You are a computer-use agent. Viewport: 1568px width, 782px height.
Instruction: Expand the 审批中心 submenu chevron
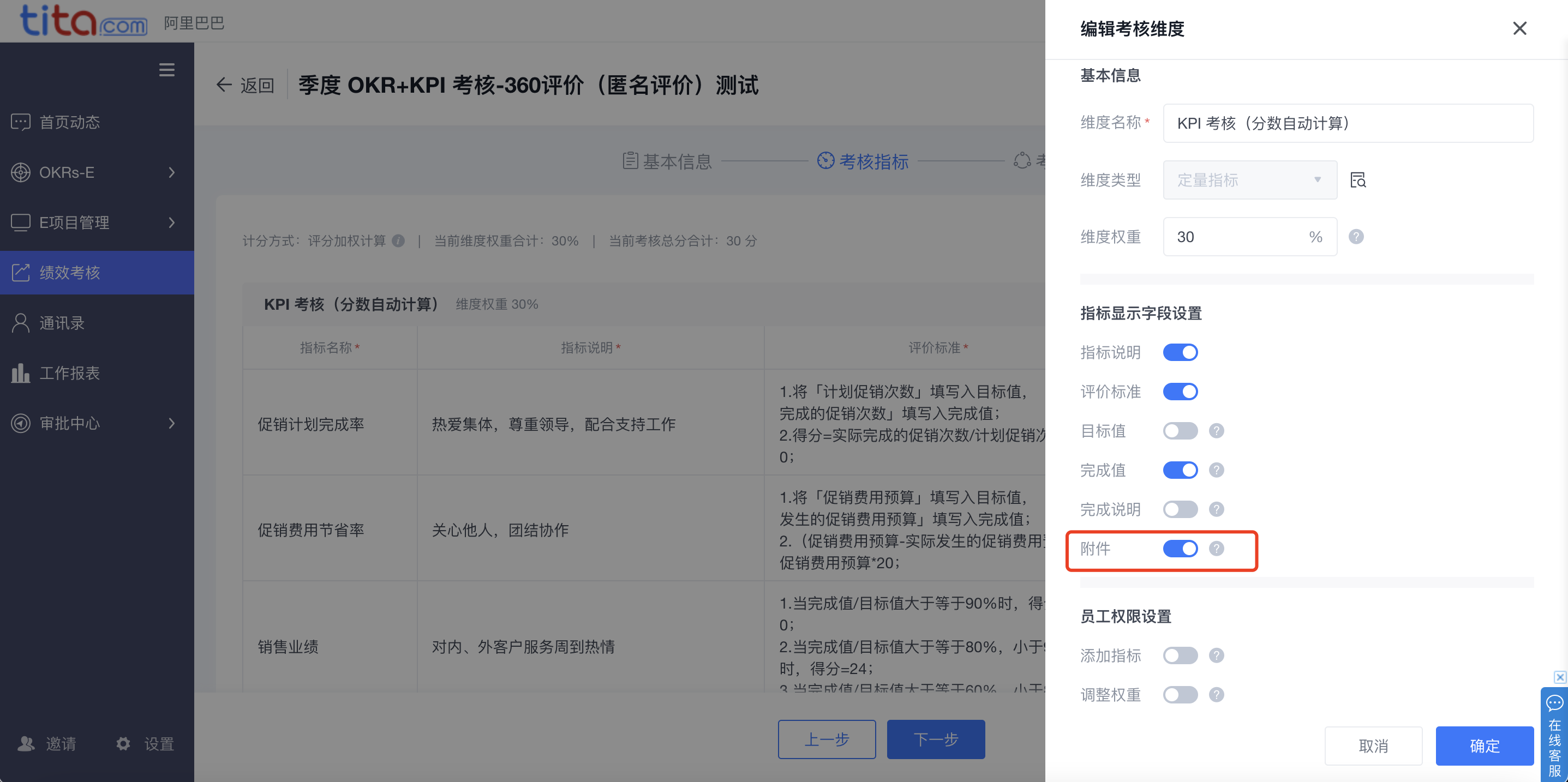(172, 423)
